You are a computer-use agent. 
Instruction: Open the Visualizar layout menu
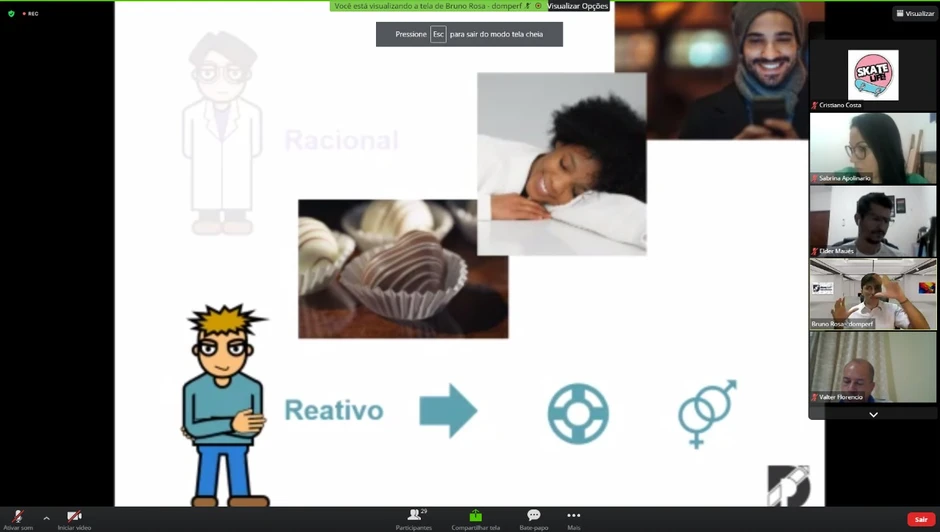pyautogui.click(x=915, y=14)
